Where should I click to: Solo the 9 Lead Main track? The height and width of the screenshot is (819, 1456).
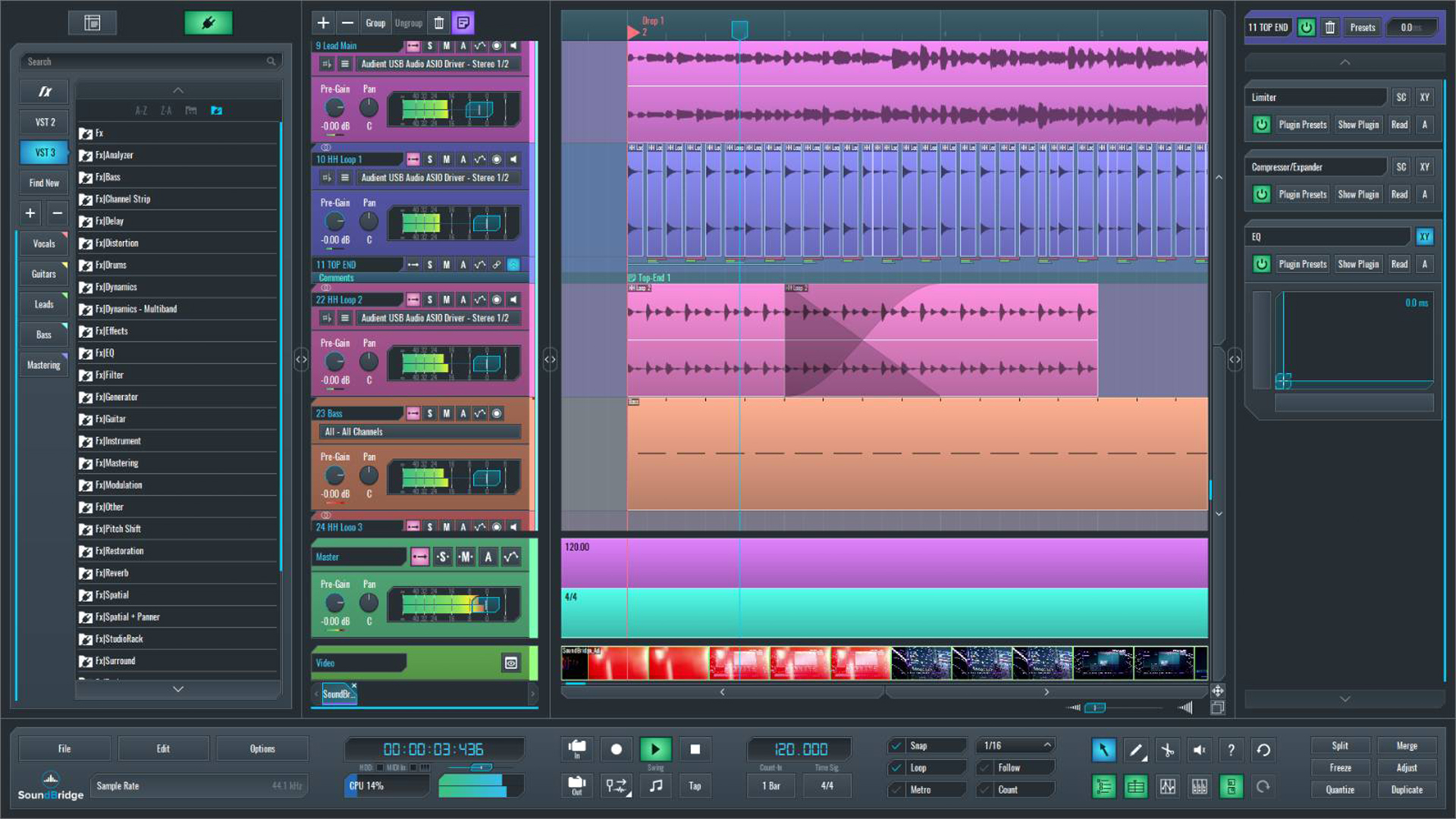click(x=430, y=45)
